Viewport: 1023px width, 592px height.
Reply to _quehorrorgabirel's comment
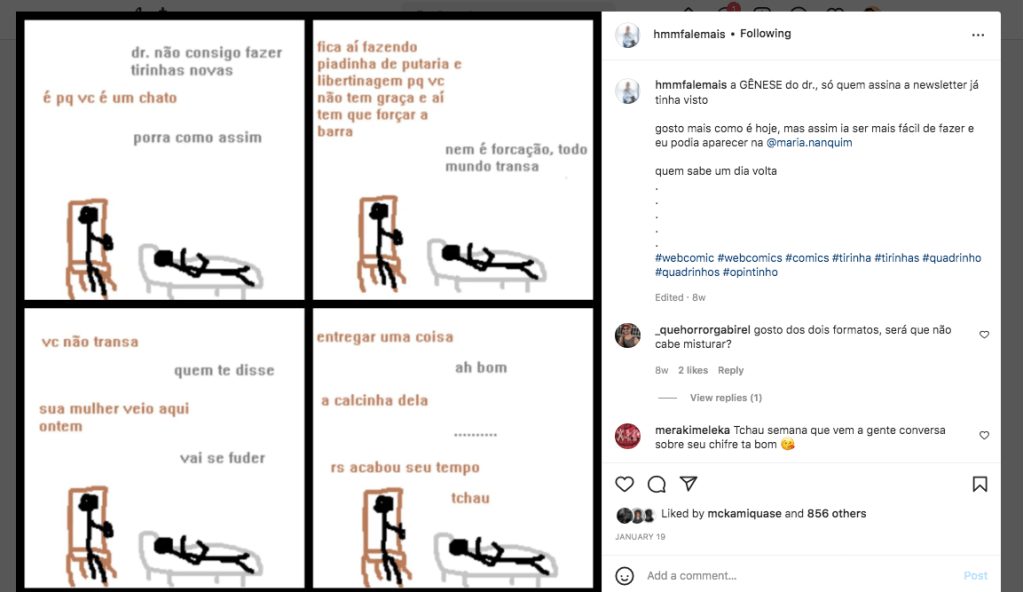[x=730, y=370]
